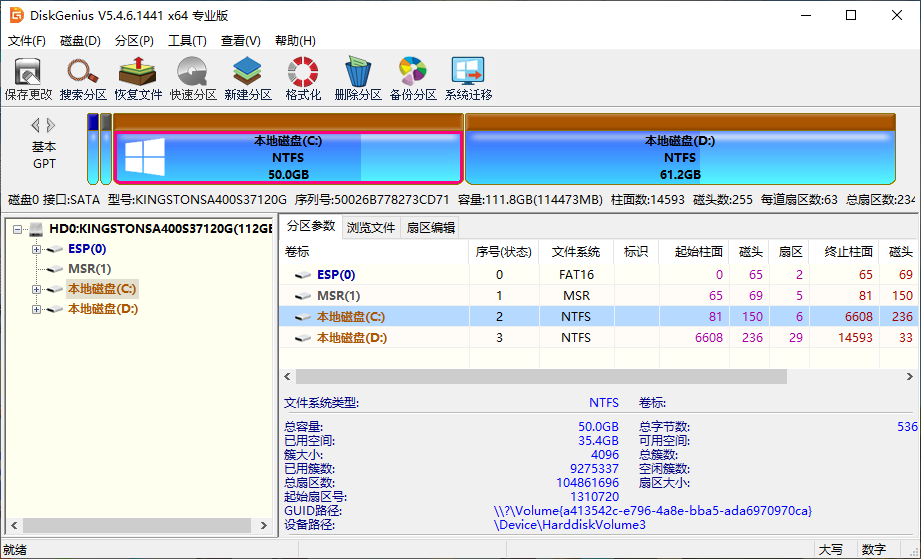
Task: Collapse the HD0:KINGSTONSA400S37120G disk tree node
Action: (x=18, y=229)
